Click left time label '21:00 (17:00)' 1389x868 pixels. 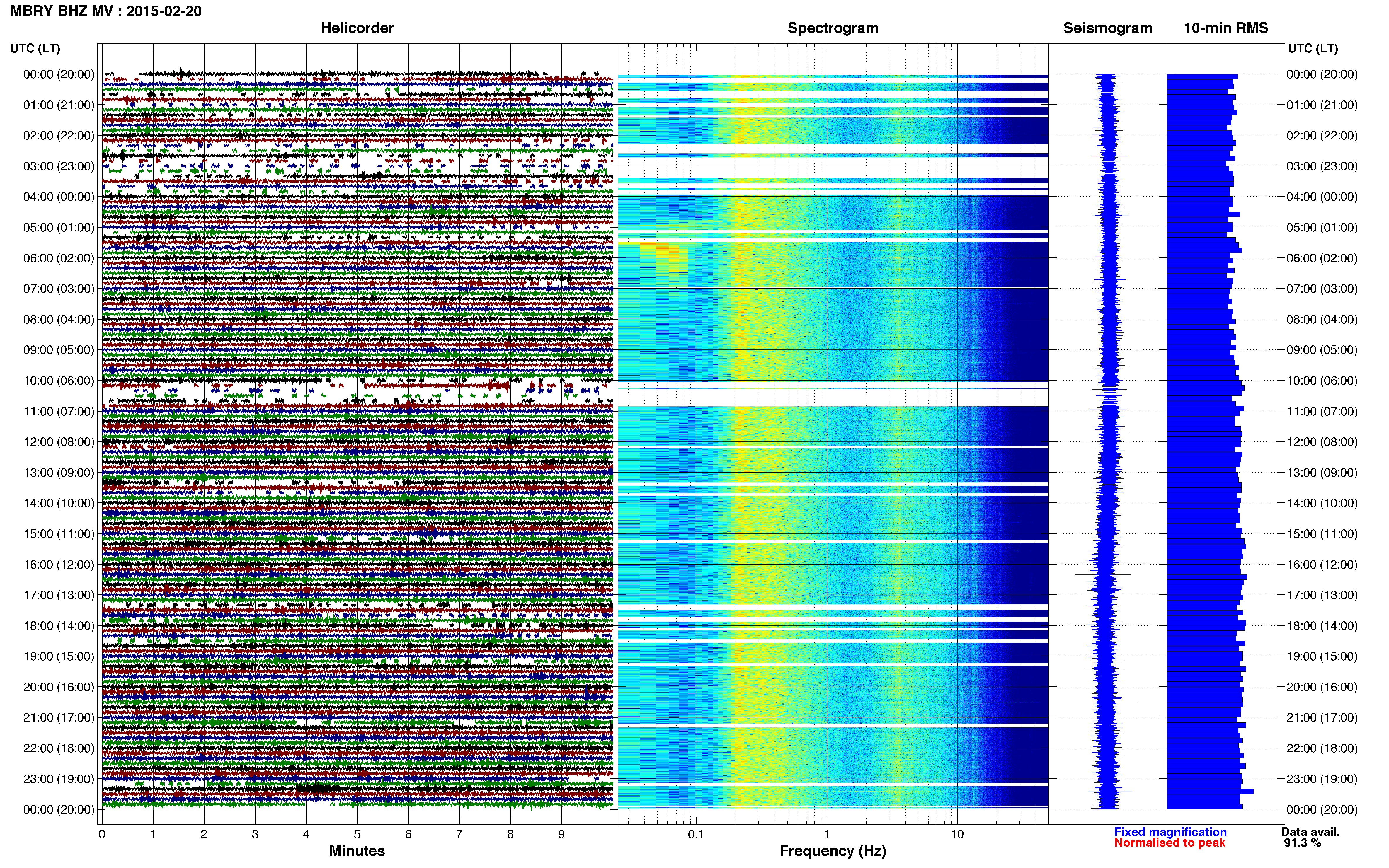click(59, 718)
